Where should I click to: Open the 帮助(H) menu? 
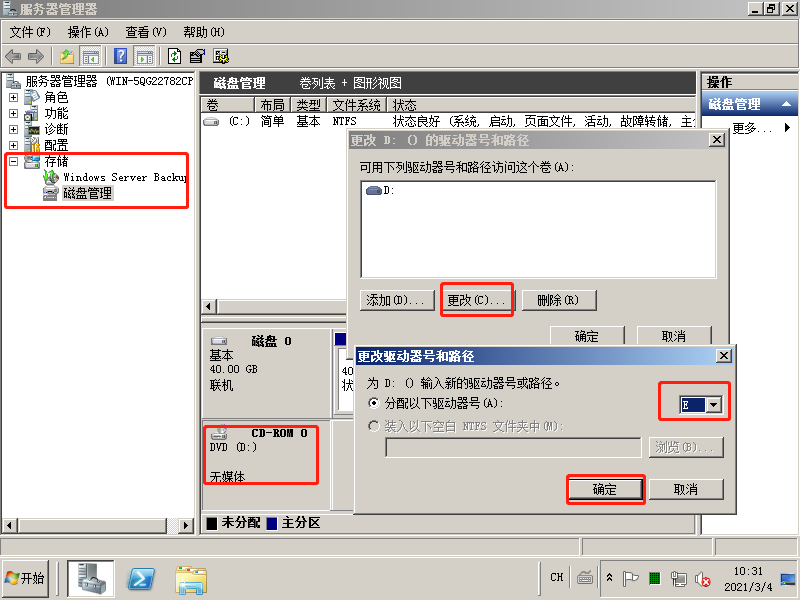[x=204, y=32]
